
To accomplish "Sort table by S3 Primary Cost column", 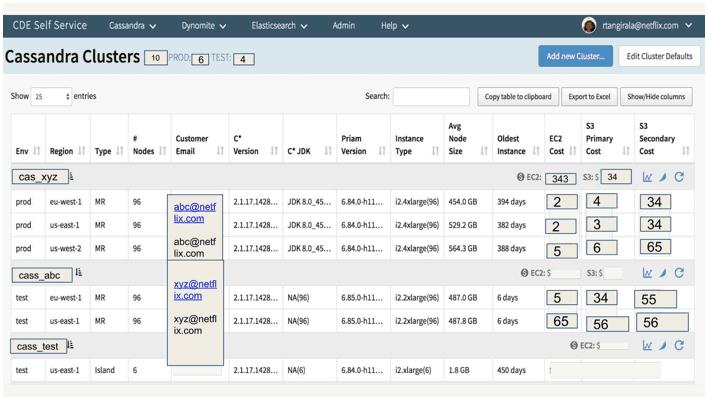I will 626,151.
